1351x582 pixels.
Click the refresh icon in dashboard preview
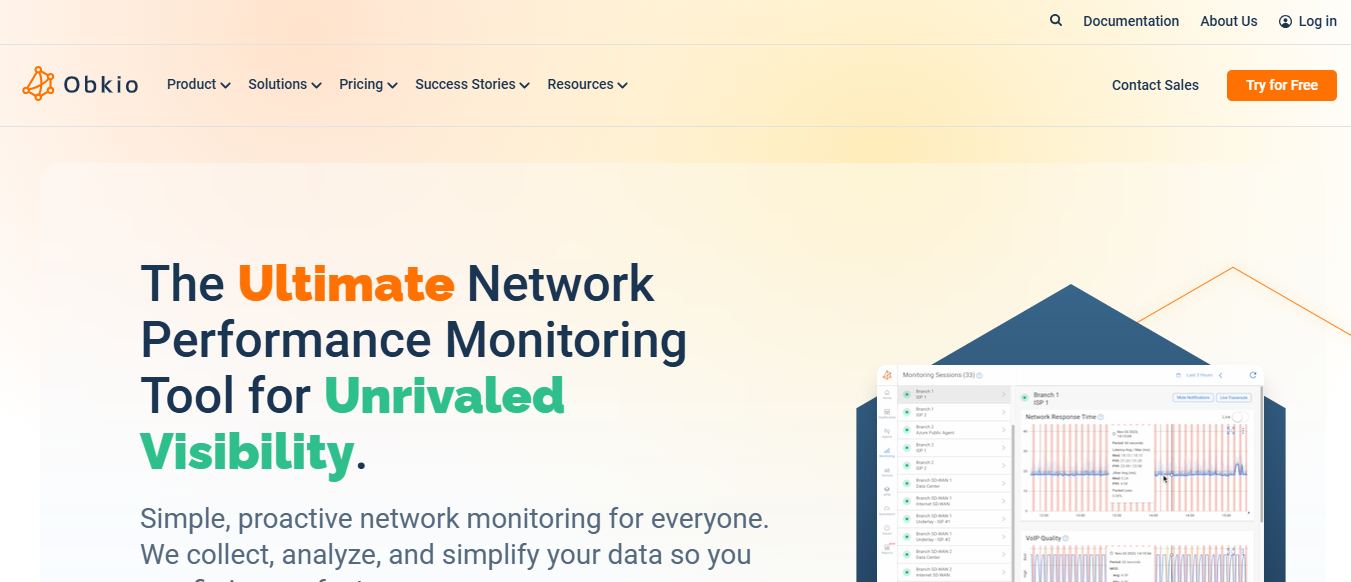[x=1252, y=375]
